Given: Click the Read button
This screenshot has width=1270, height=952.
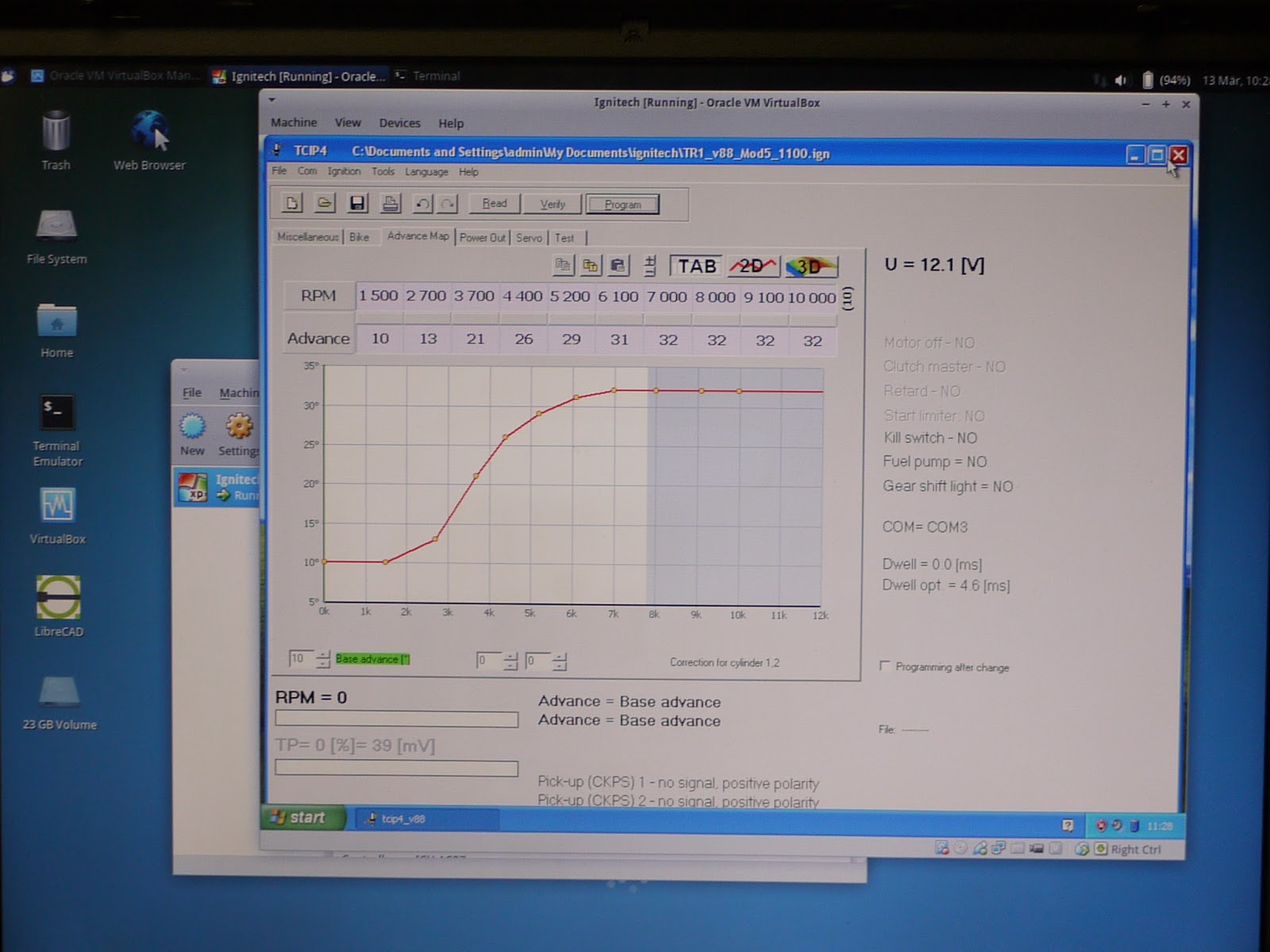Looking at the screenshot, I should [x=494, y=204].
